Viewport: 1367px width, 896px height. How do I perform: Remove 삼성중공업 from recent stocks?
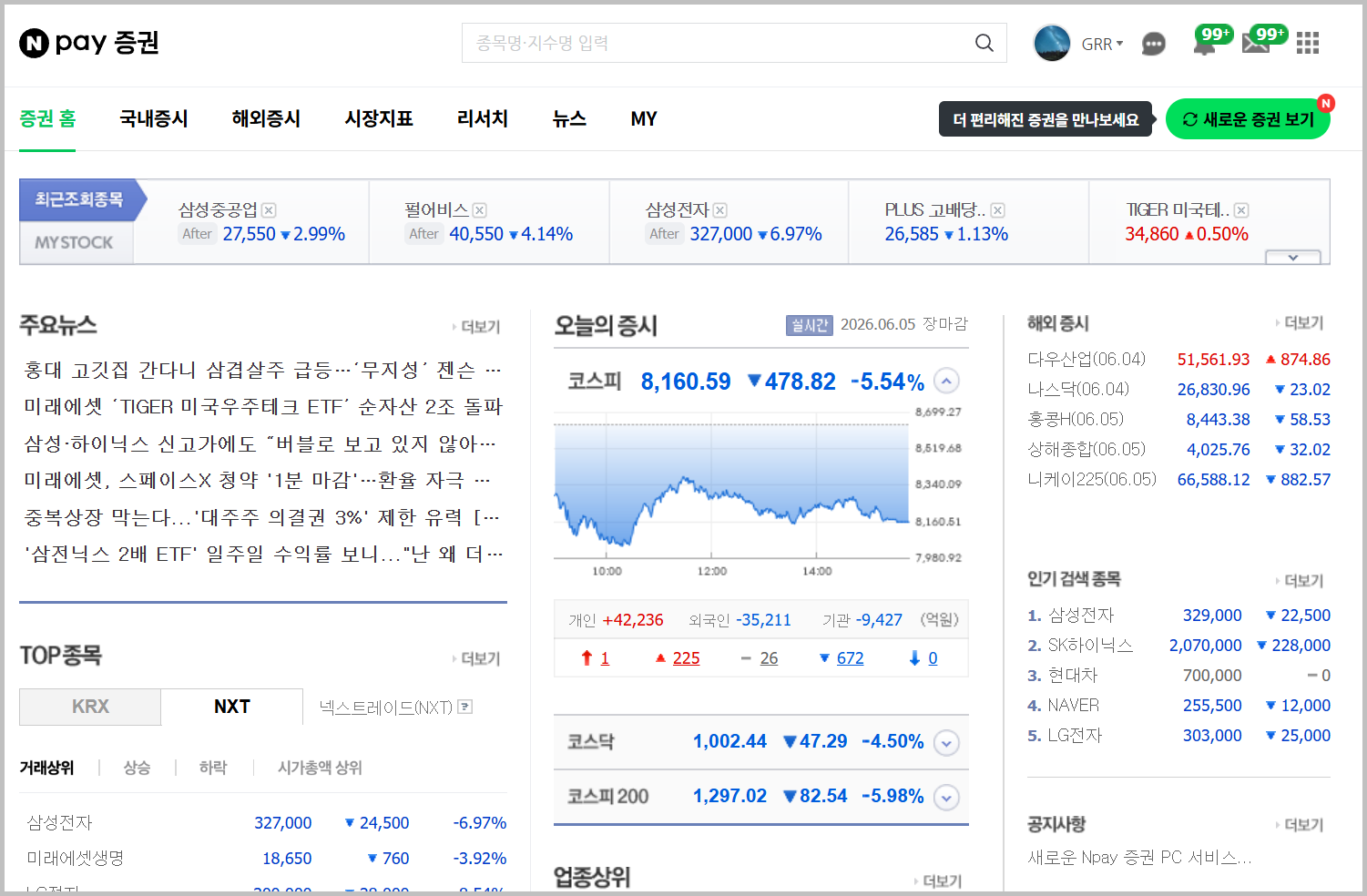point(269,210)
